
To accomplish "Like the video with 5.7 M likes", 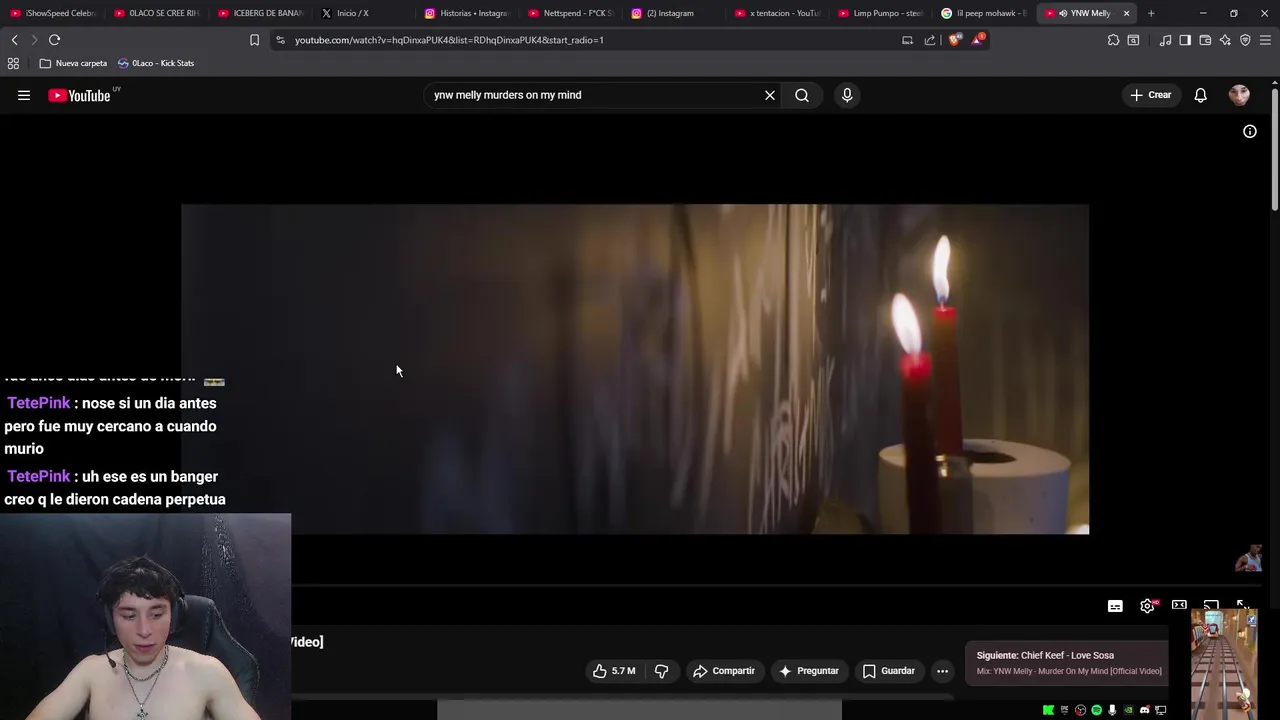I will click(614, 671).
